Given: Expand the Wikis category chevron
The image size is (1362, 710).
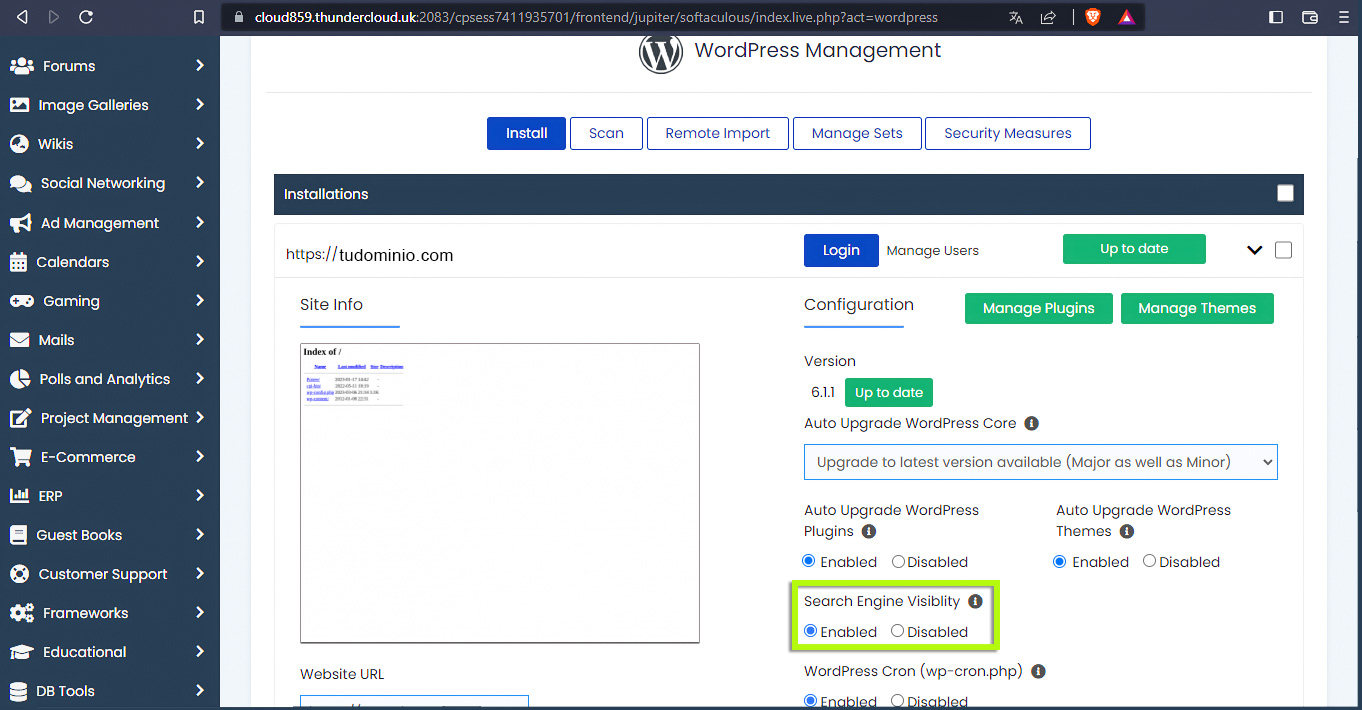Looking at the screenshot, I should click(200, 143).
